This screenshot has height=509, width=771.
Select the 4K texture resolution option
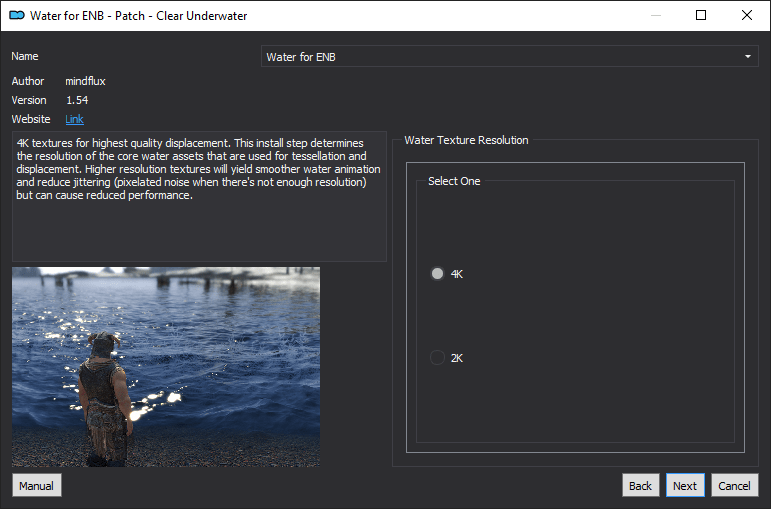[437, 273]
